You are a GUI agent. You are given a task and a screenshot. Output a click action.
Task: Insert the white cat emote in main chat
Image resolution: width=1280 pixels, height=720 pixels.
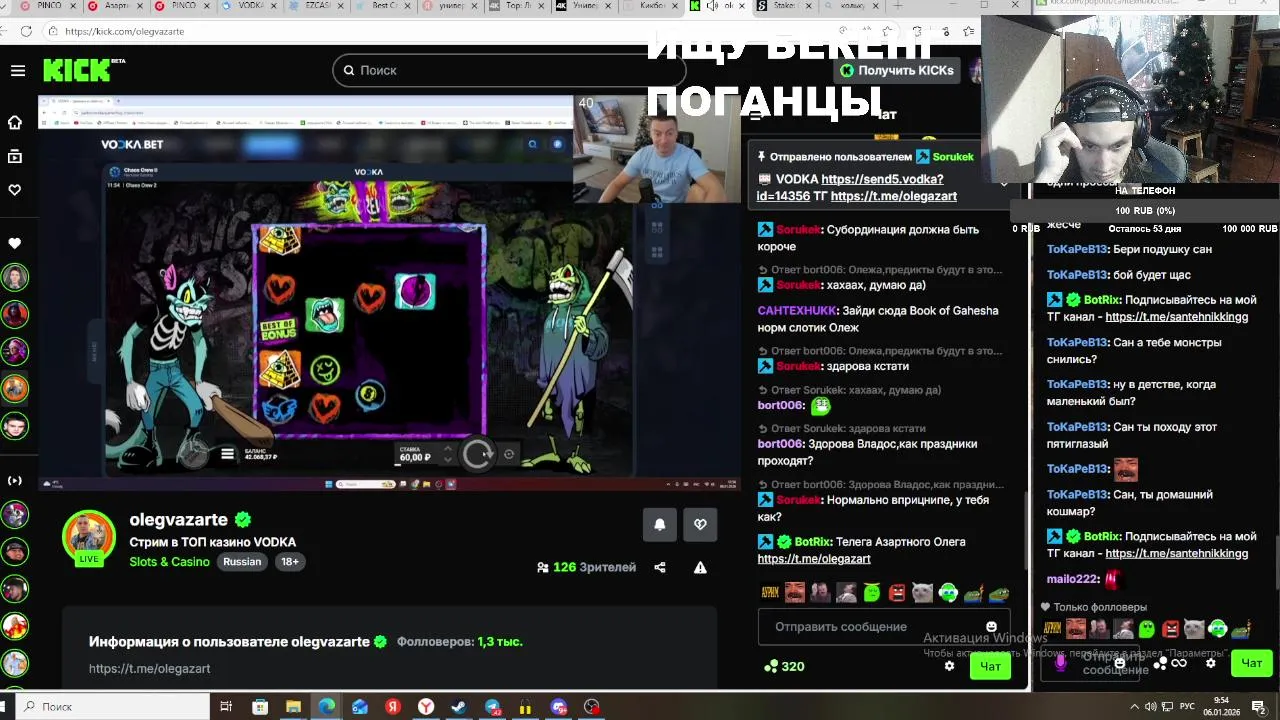(922, 593)
